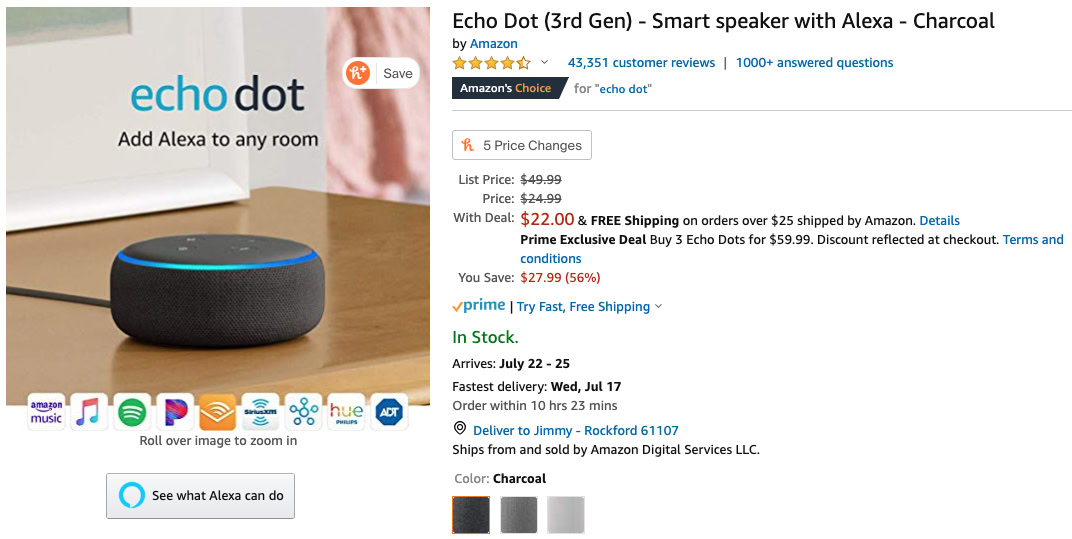The image size is (1072, 539).
Task: Expand Try Fast, Free Shipping dropdown
Action: 657,307
